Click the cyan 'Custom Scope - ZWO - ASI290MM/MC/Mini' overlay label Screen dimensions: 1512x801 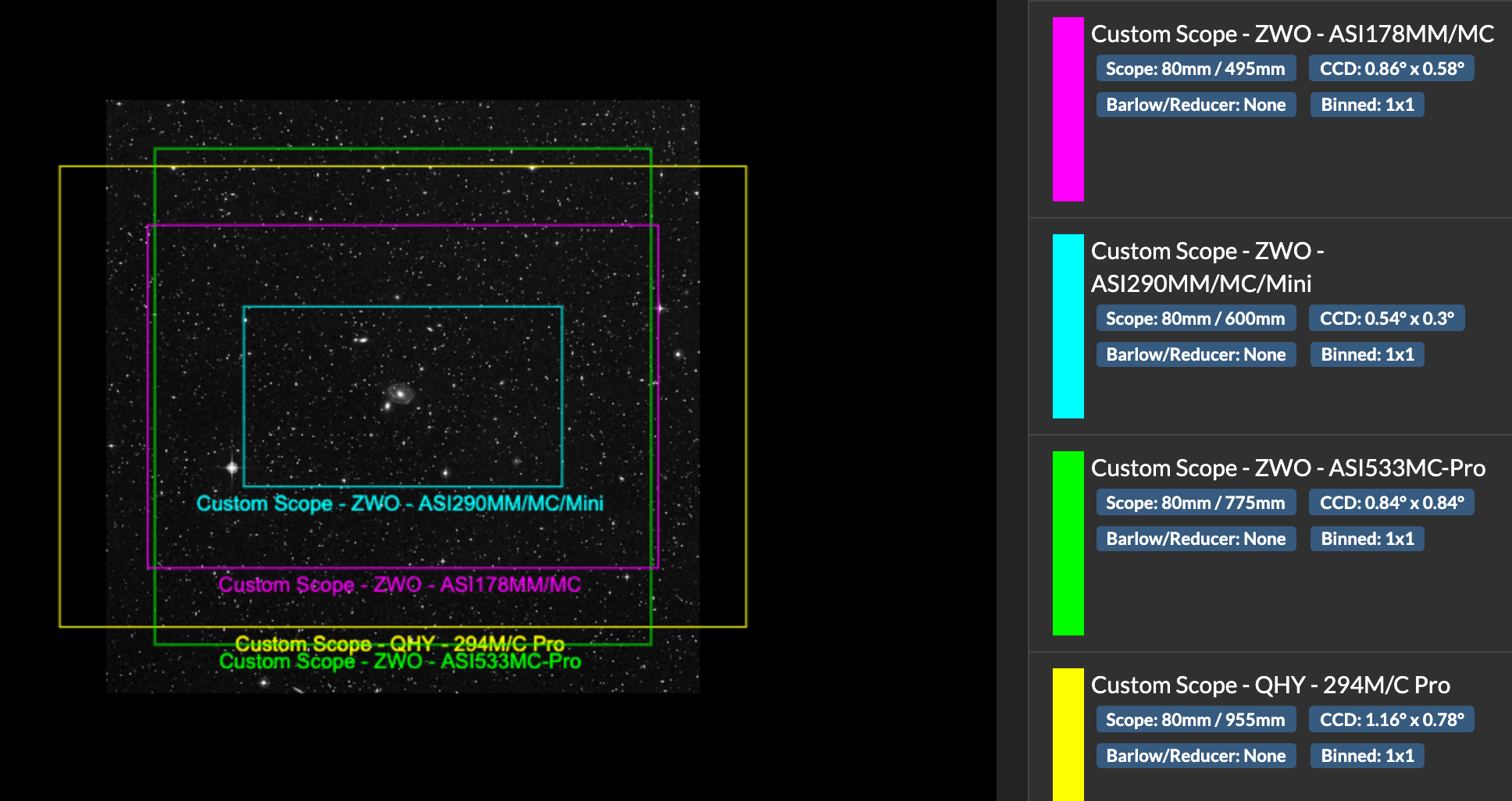(400, 504)
